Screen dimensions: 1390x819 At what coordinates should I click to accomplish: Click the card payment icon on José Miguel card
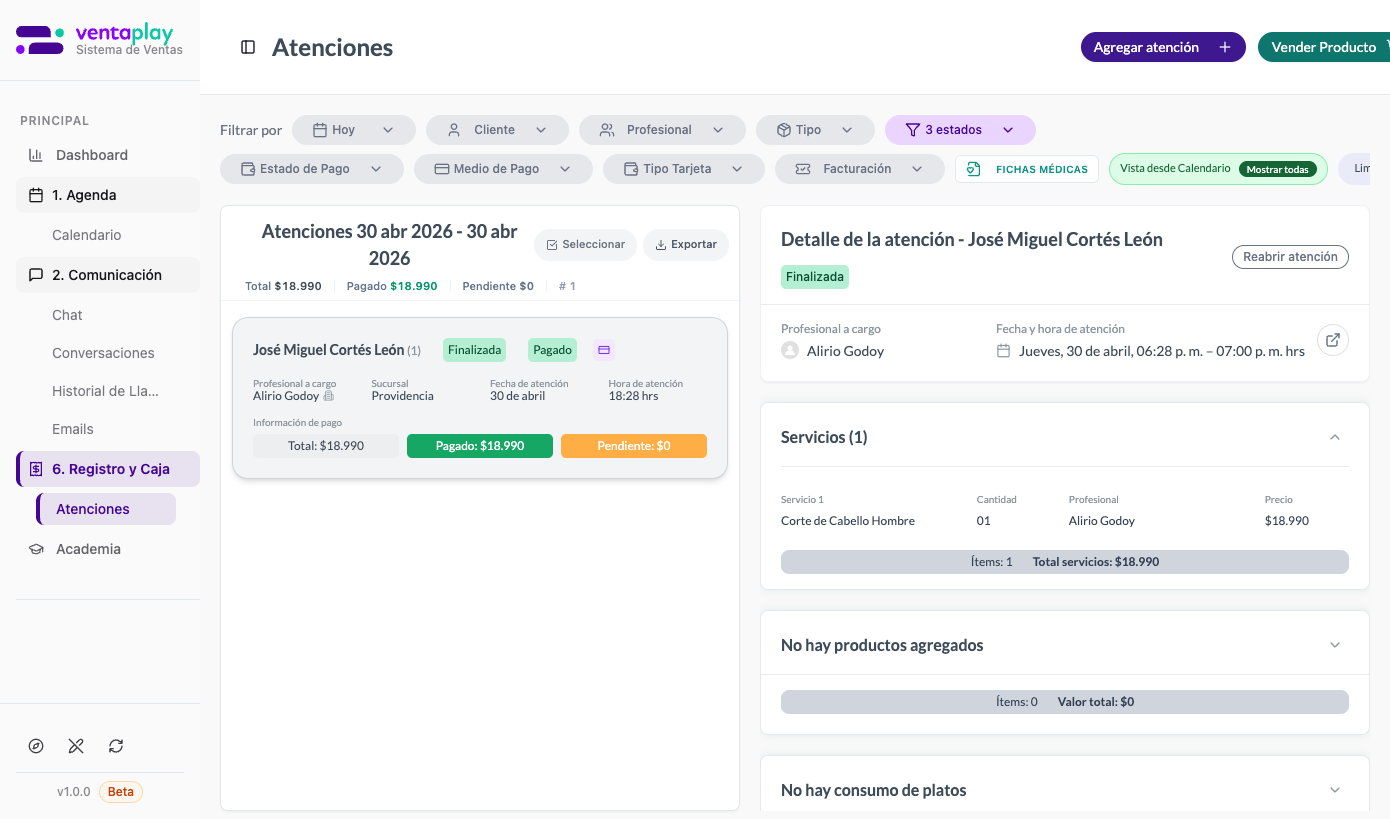click(603, 350)
